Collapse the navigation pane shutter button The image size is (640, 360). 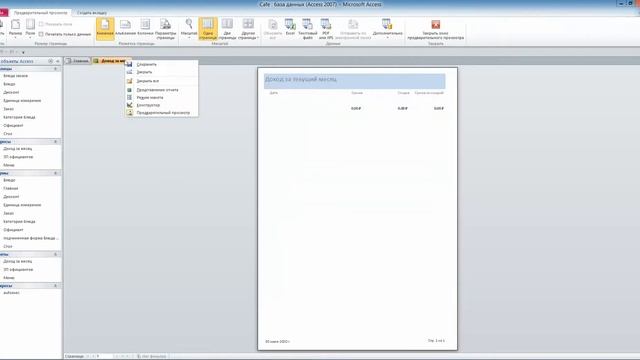pos(58,61)
